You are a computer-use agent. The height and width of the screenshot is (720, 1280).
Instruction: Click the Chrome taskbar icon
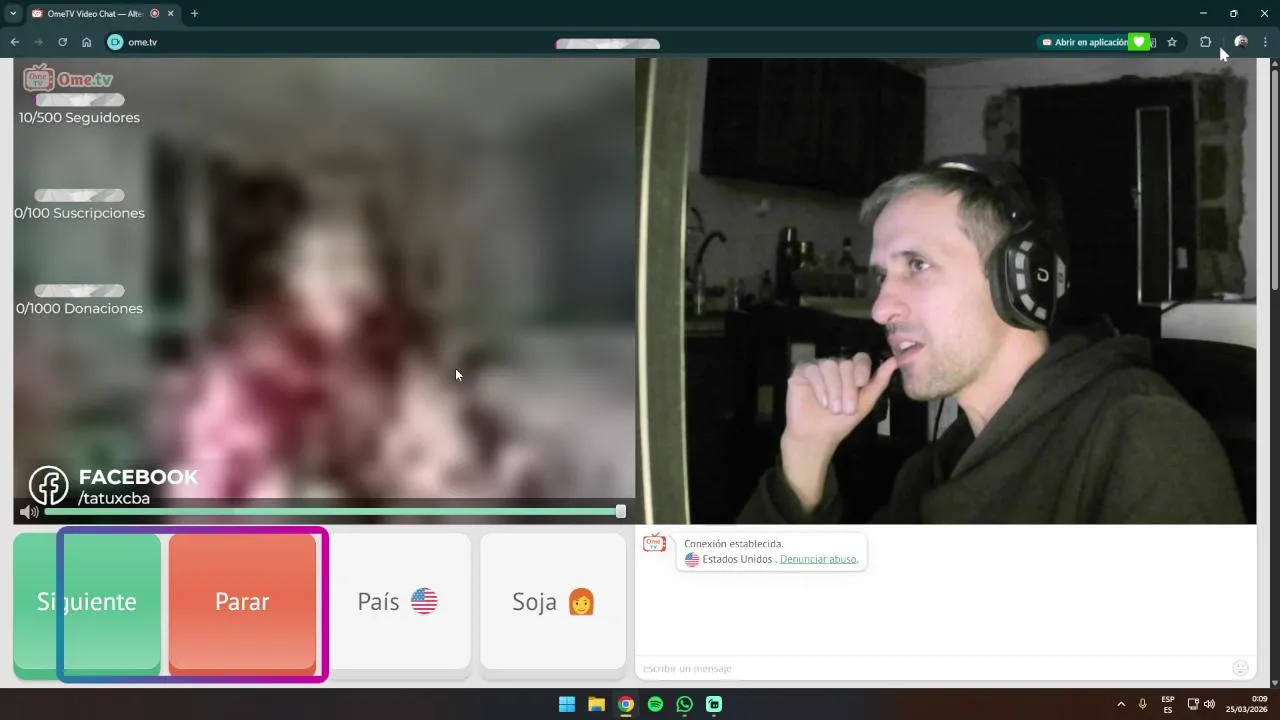[626, 704]
